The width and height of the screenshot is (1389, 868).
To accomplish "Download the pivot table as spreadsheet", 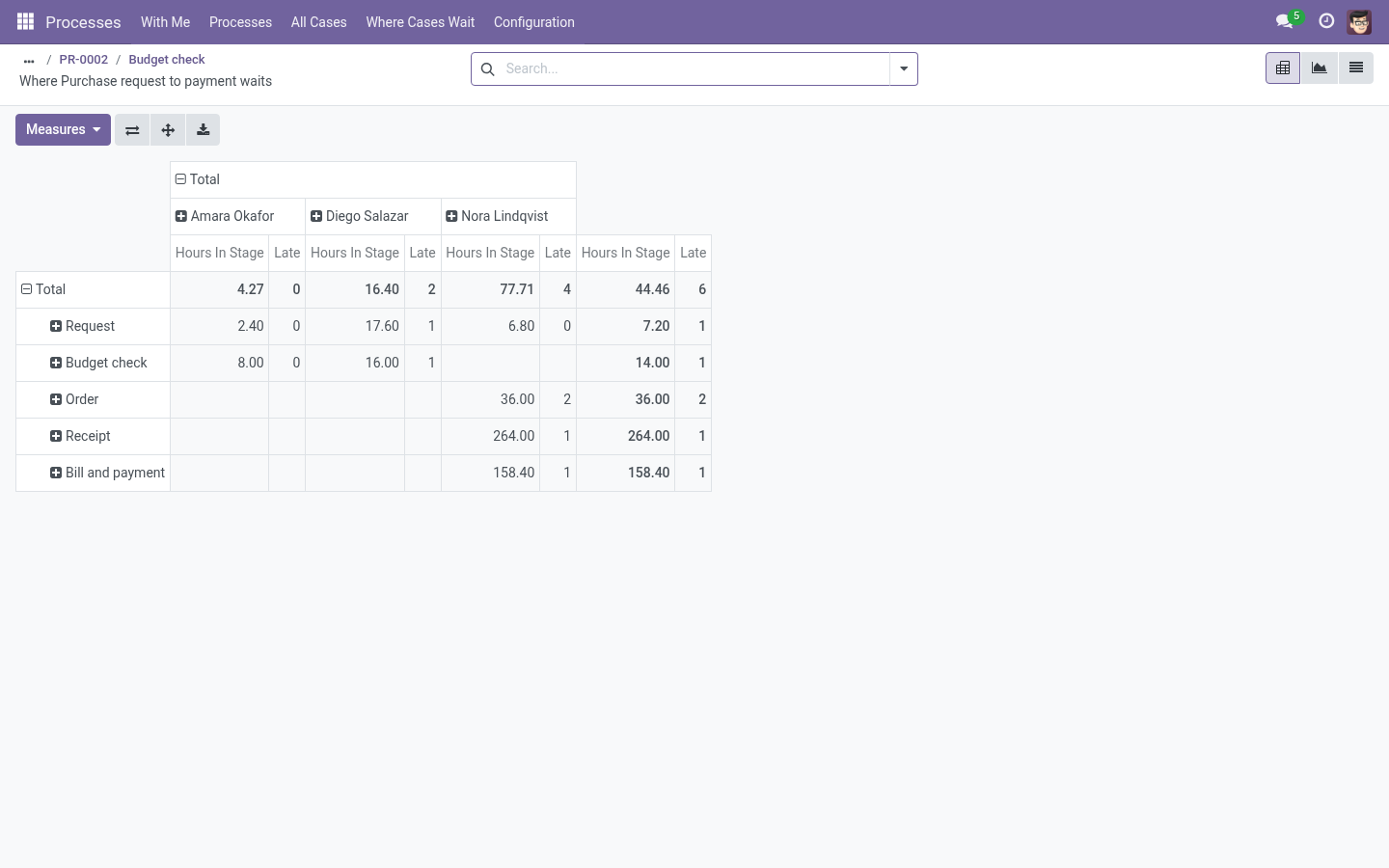I will tap(204, 130).
